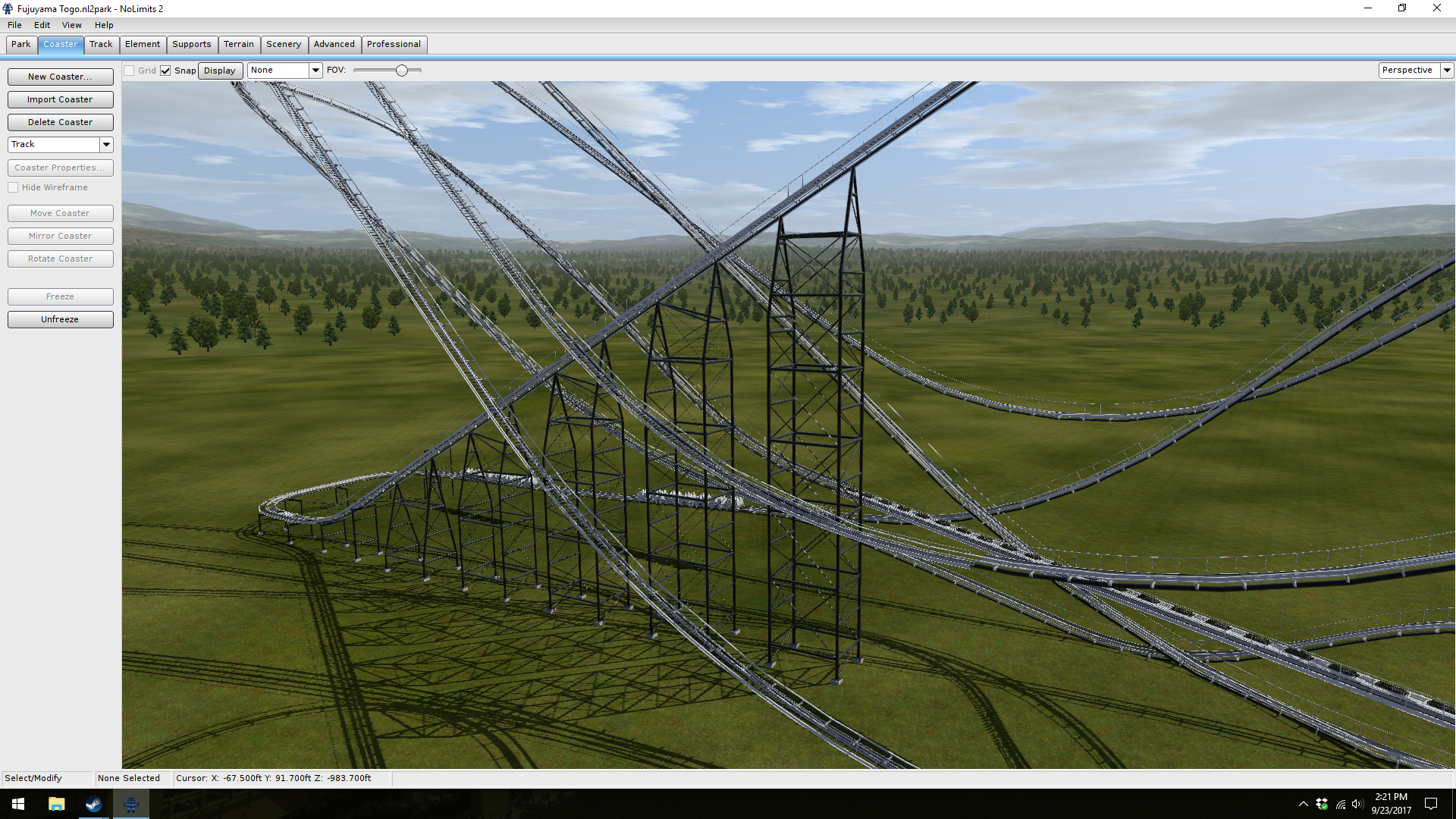Screen dimensions: 1456x819
Task: Enable the Grid checkbox
Action: 130,71
